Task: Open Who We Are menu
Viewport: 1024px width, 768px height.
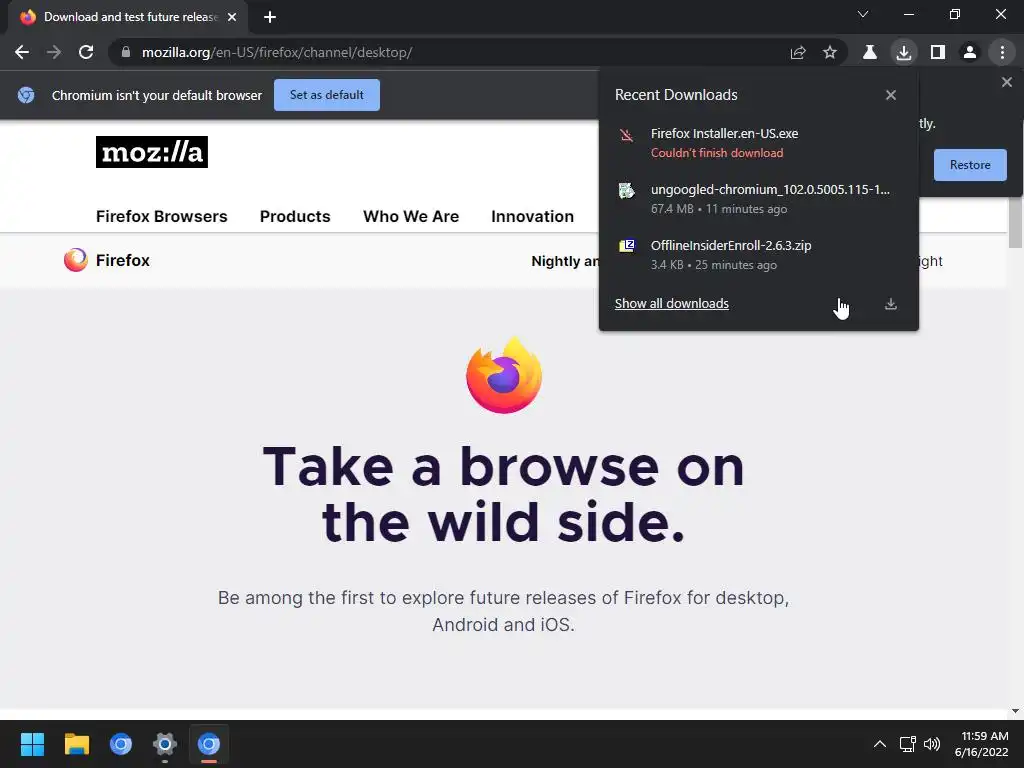Action: point(411,217)
